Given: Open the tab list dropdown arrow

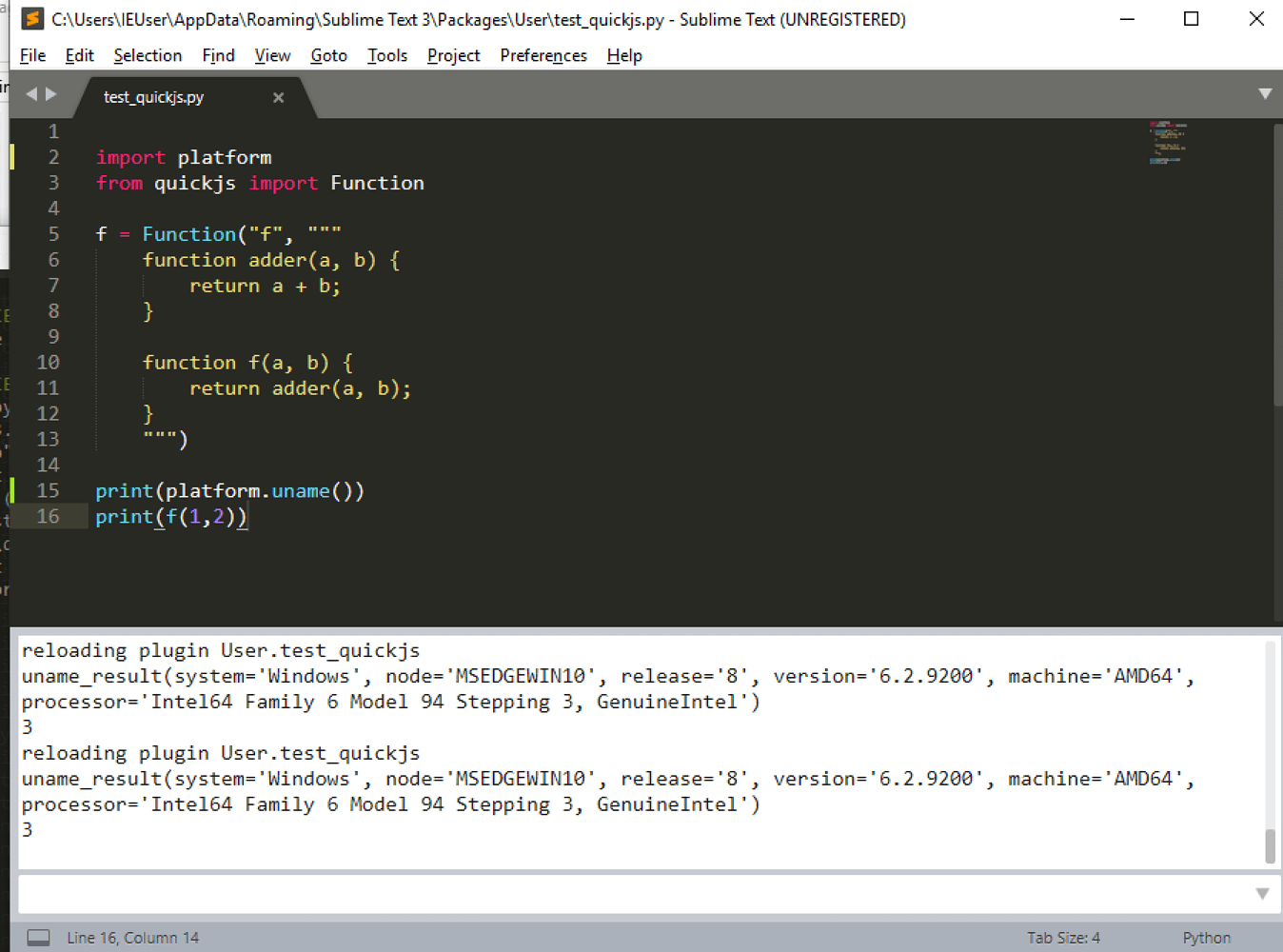Looking at the screenshot, I should tap(1264, 93).
